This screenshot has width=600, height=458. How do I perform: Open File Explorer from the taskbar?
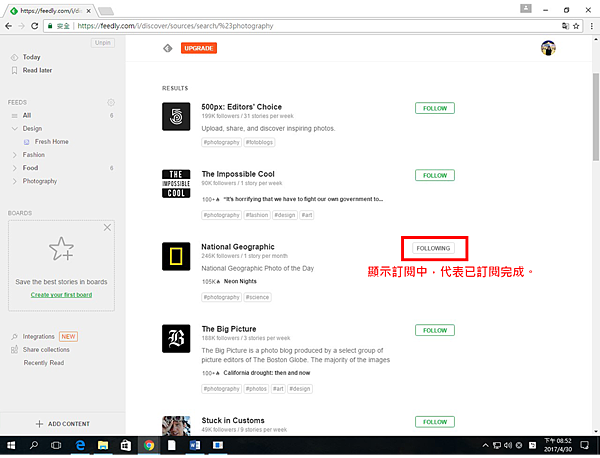pos(103,445)
